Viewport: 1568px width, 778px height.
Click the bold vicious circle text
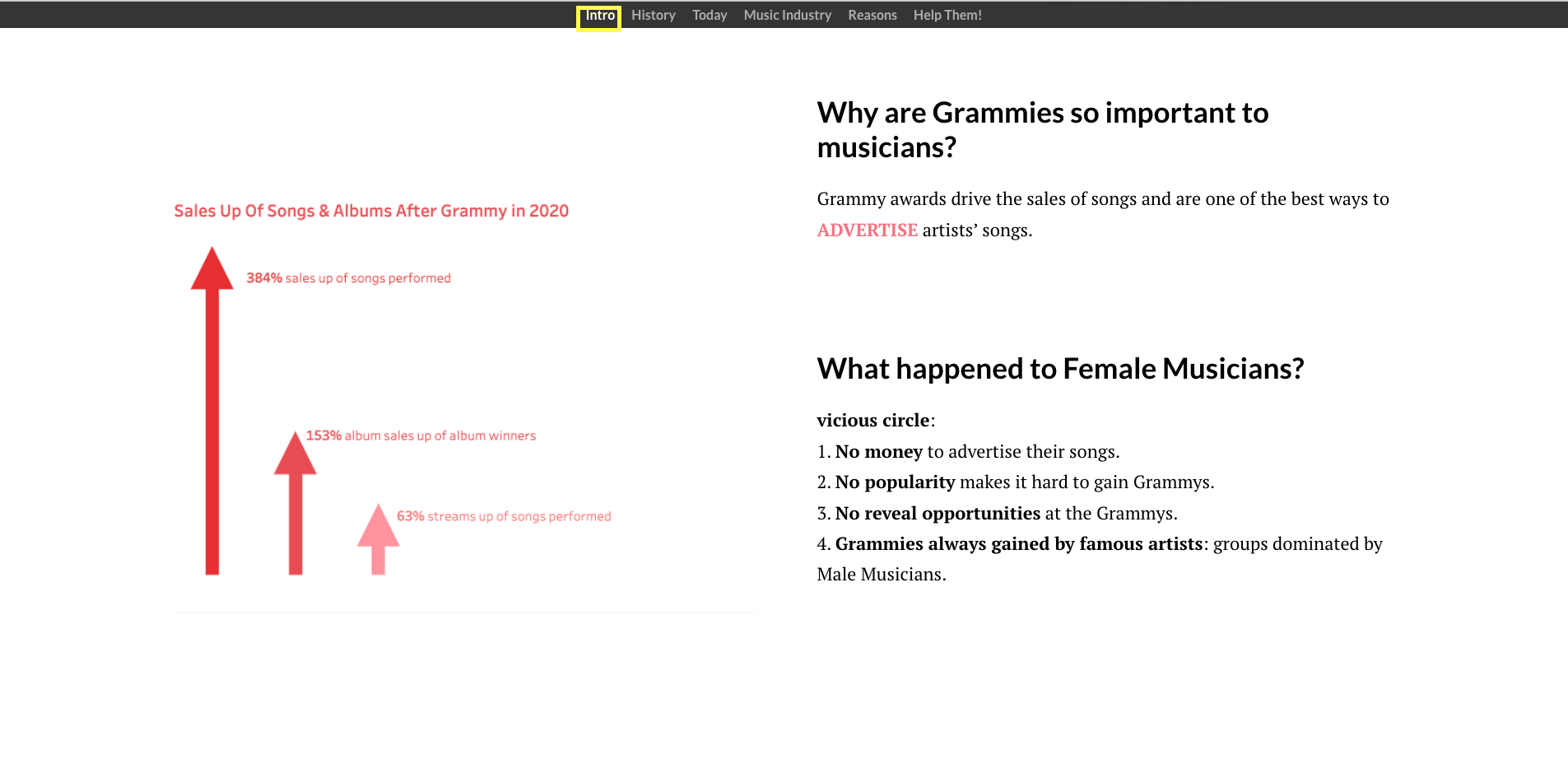pos(873,421)
